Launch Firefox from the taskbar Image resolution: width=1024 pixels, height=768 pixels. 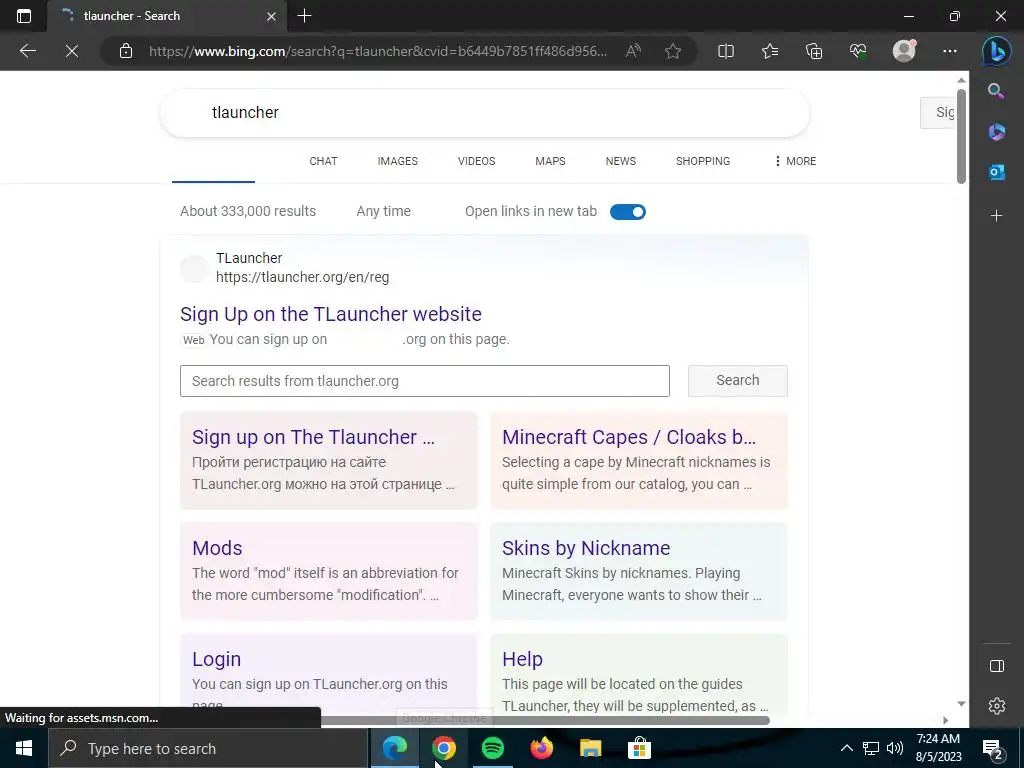(x=541, y=748)
